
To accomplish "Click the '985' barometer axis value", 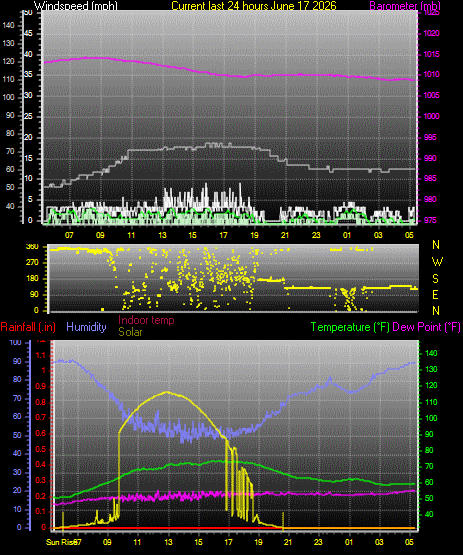I will (x=430, y=178).
